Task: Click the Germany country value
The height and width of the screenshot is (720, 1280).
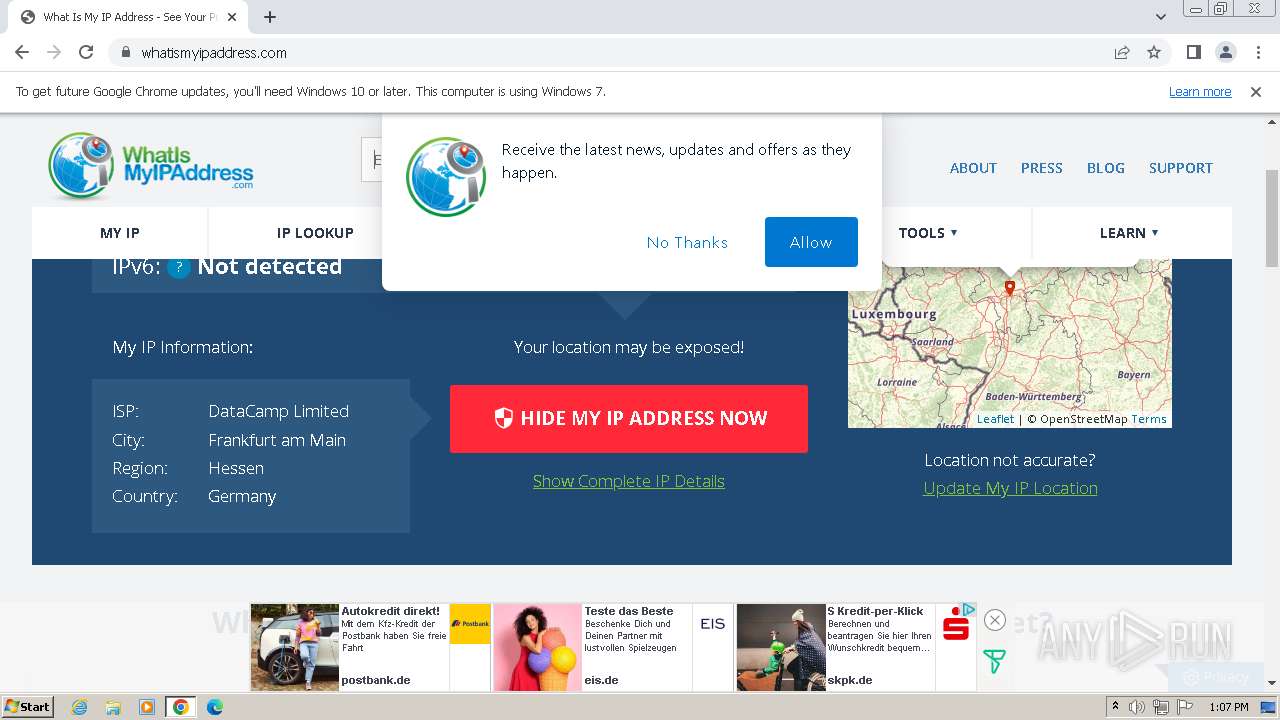Action: coord(242,496)
